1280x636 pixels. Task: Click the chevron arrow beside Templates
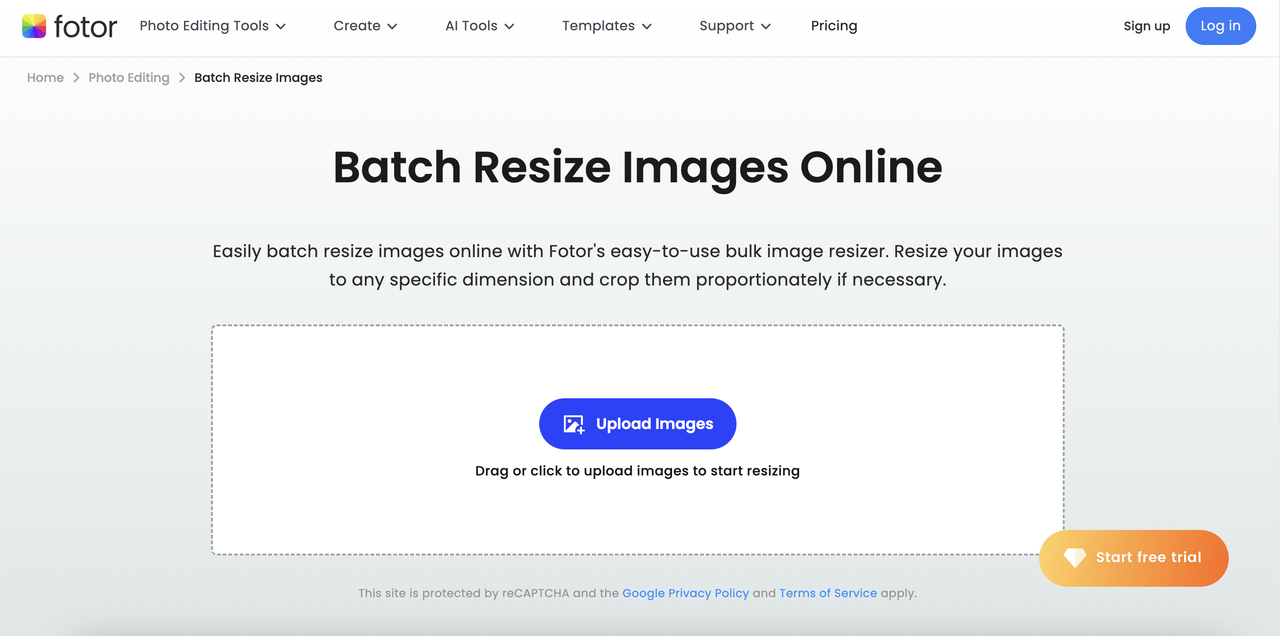(x=647, y=27)
